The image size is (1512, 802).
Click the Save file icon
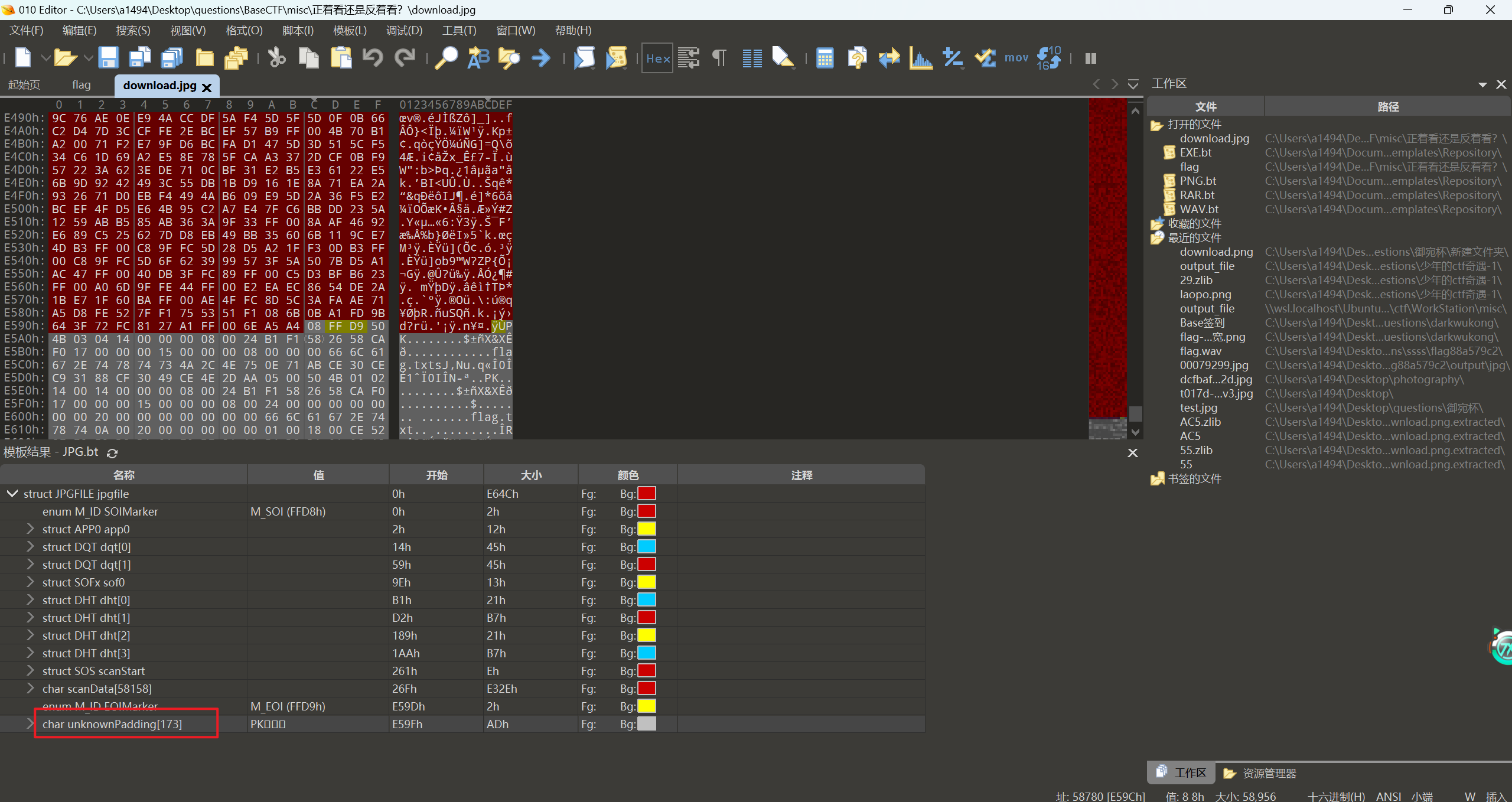108,58
